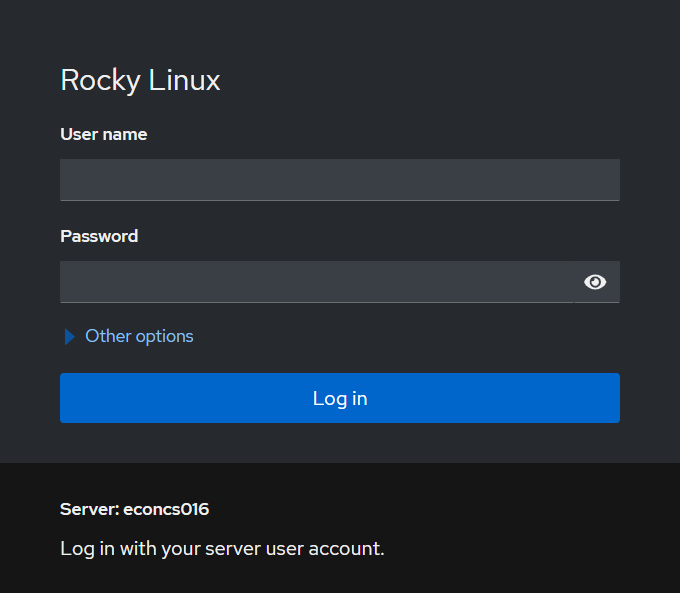Image resolution: width=680 pixels, height=593 pixels.
Task: Click the User name label
Action: coord(104,134)
